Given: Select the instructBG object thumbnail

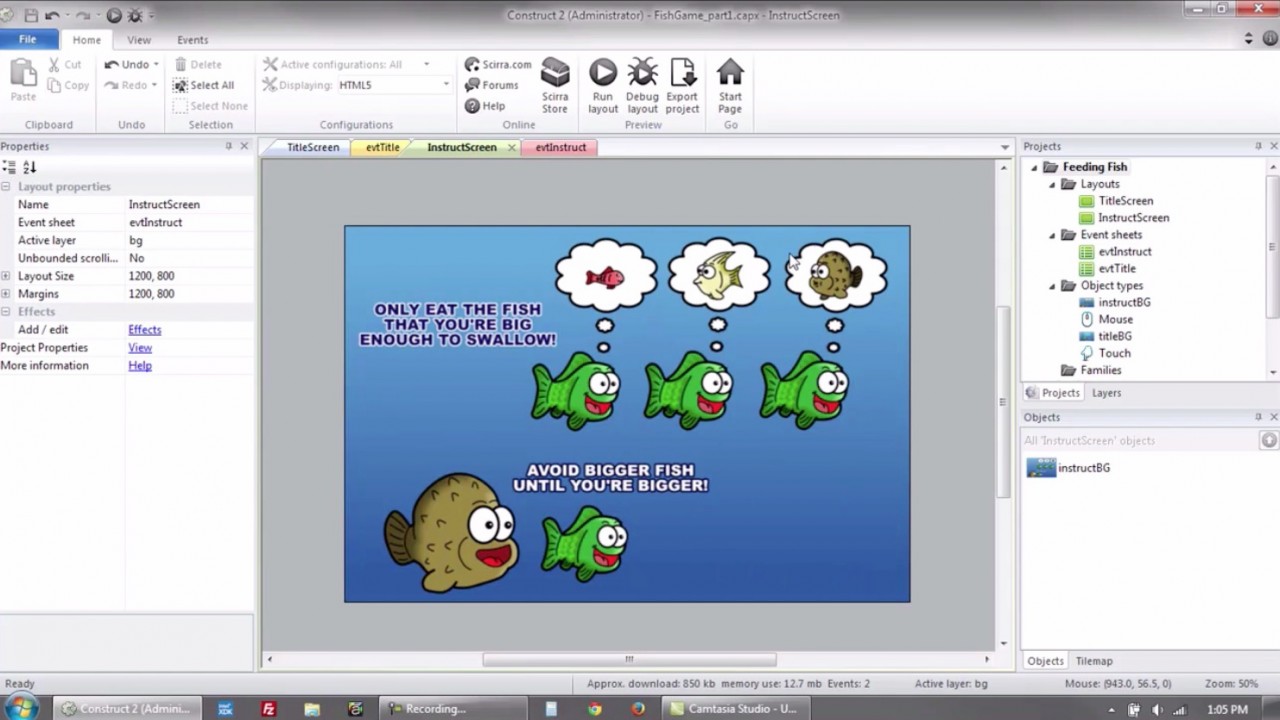Looking at the screenshot, I should click(x=1041, y=468).
